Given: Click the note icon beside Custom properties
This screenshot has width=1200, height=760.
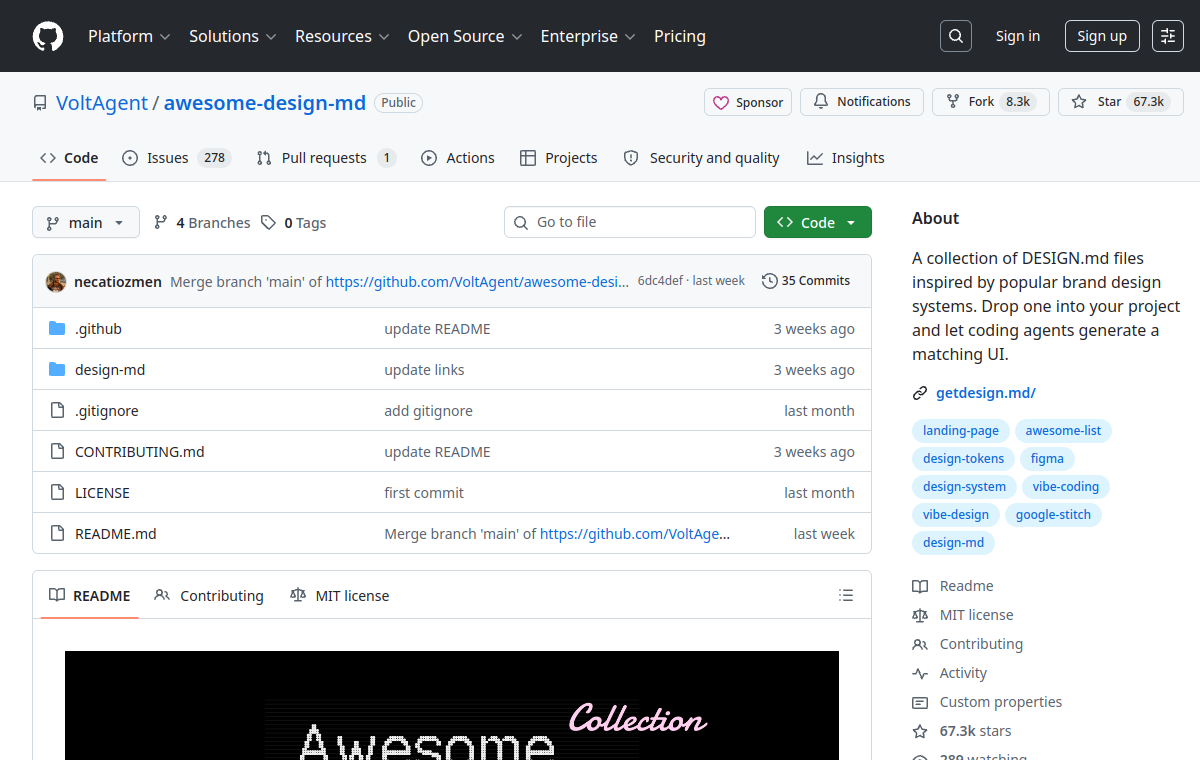Looking at the screenshot, I should (x=920, y=702).
